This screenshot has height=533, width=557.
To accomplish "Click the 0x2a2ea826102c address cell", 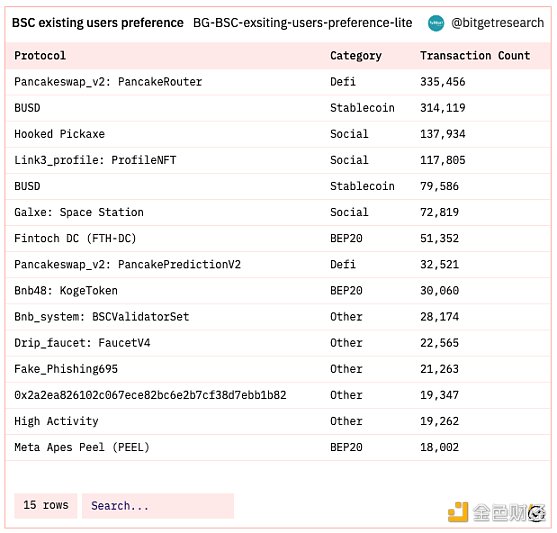I will pyautogui.click(x=150, y=395).
